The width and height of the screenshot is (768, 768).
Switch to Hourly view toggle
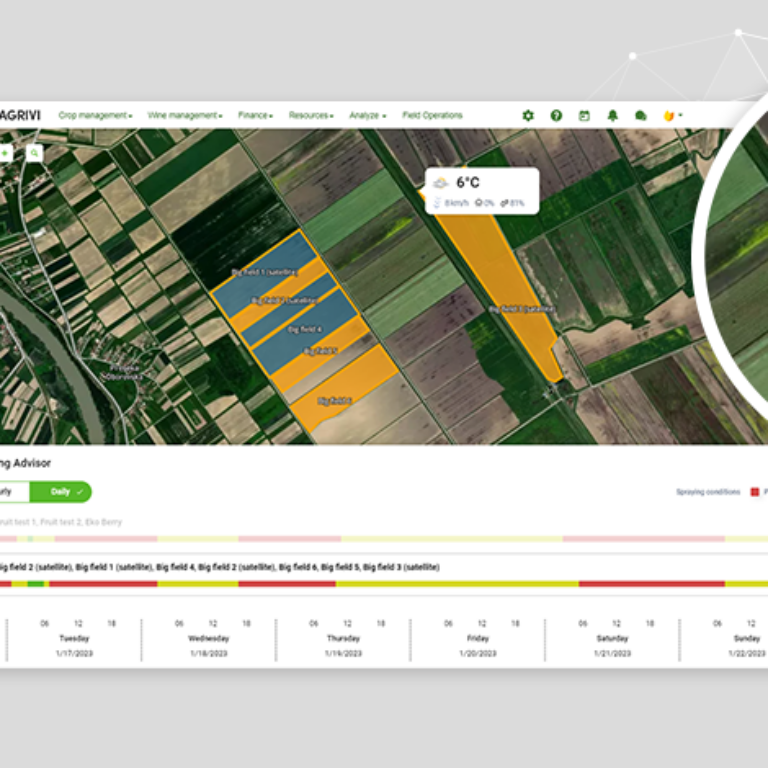[14, 492]
